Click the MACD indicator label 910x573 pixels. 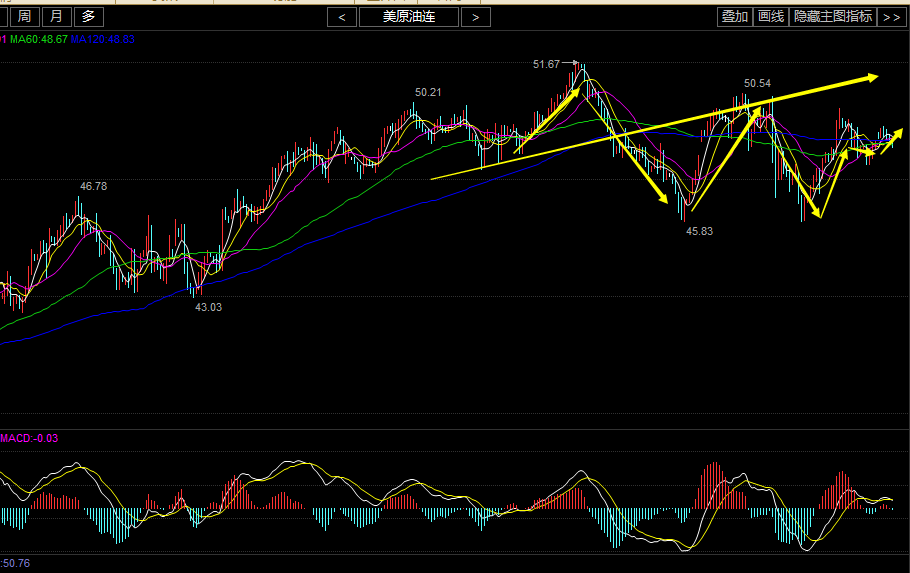click(29, 438)
